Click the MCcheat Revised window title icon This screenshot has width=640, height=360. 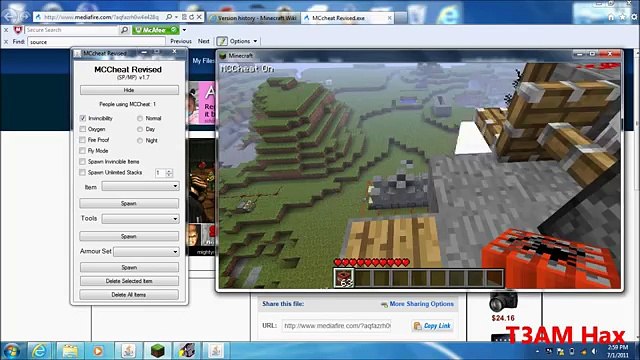[78, 53]
